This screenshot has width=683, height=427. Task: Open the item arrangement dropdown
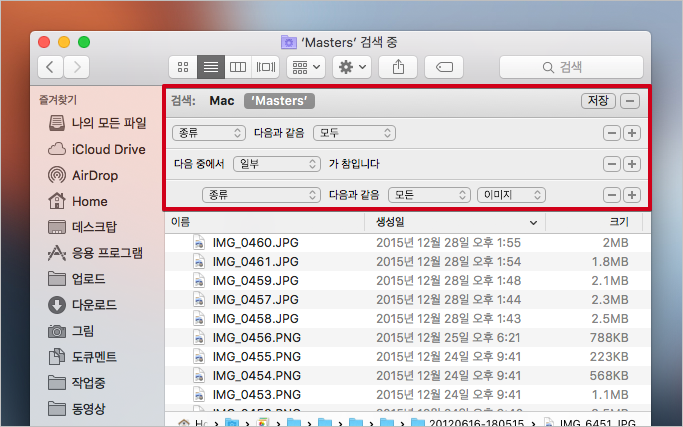click(306, 67)
